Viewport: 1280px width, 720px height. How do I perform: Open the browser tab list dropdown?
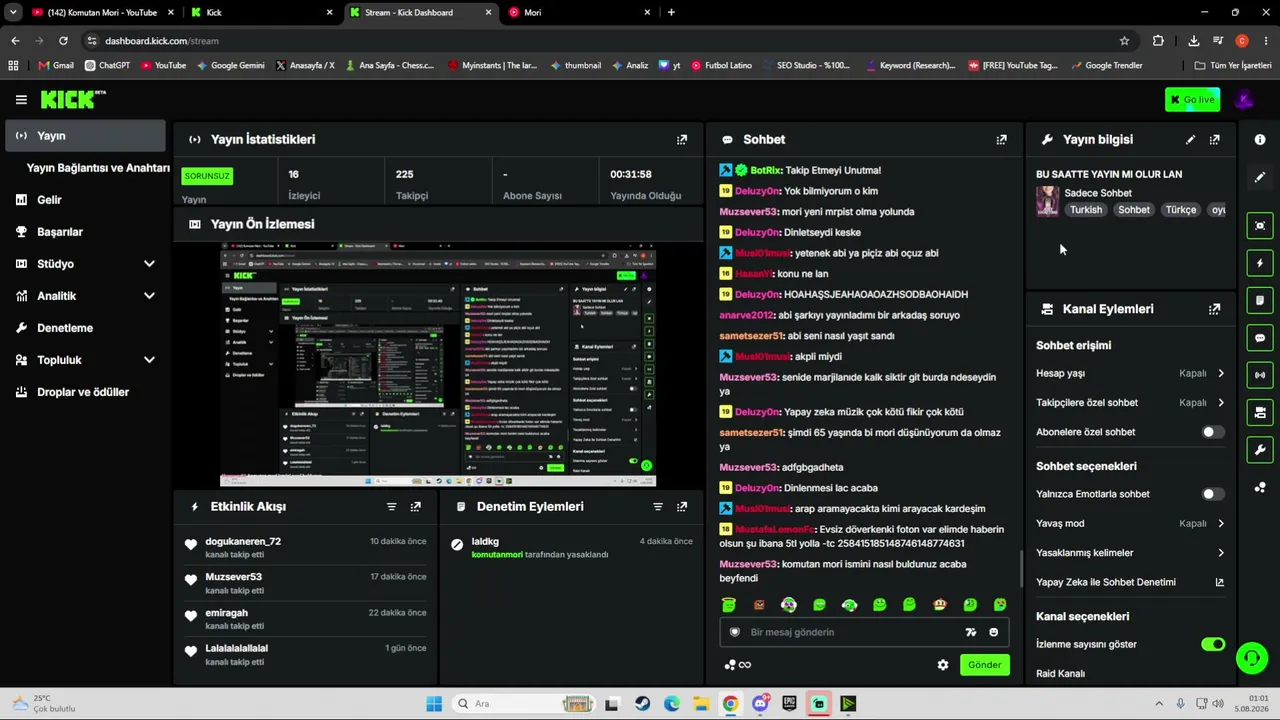[x=13, y=12]
